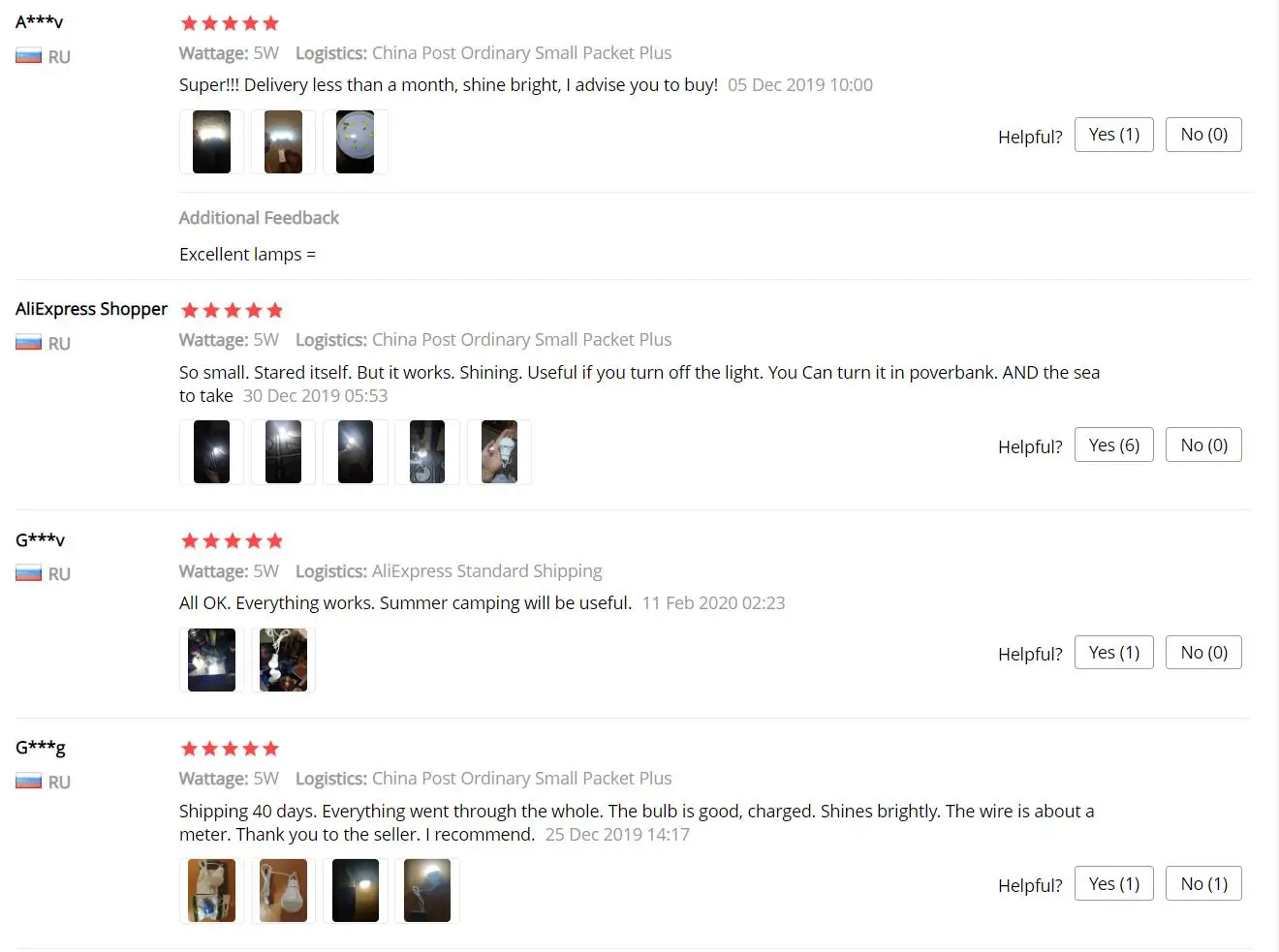Open third photo of LED bulb board in A***v review
Image resolution: width=1279 pixels, height=952 pixels.
pyautogui.click(x=355, y=141)
